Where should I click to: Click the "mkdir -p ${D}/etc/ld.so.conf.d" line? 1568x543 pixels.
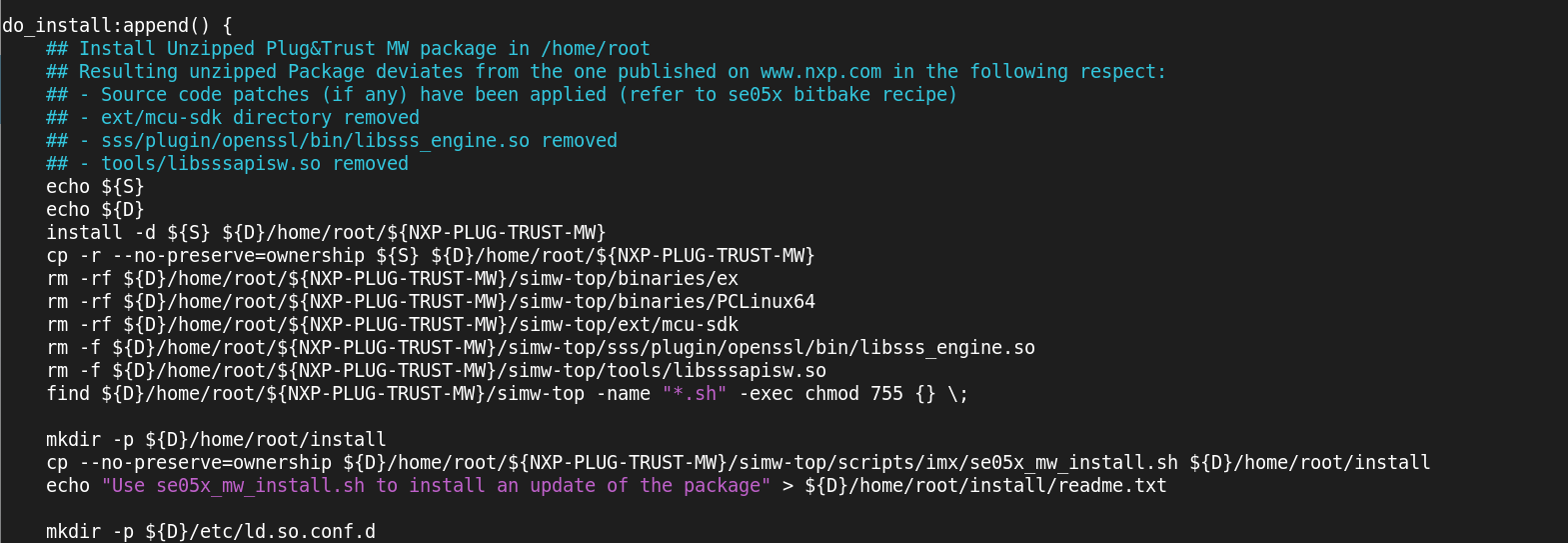point(211,531)
